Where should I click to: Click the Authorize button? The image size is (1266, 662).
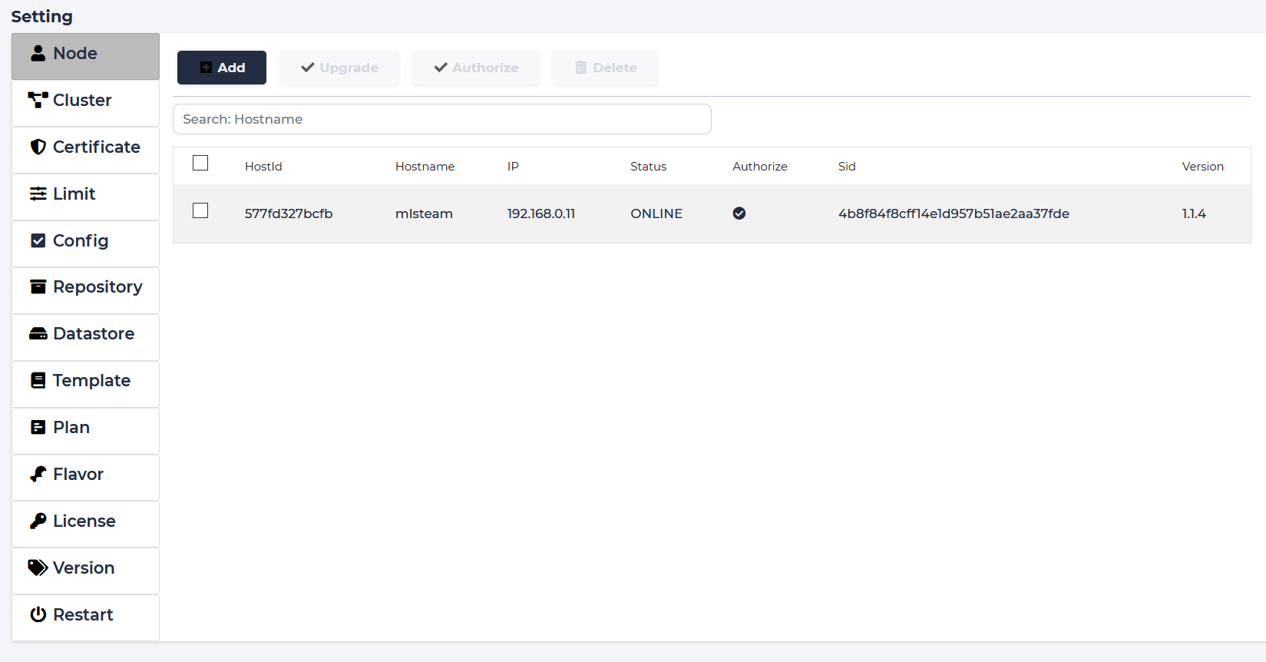click(x=476, y=67)
